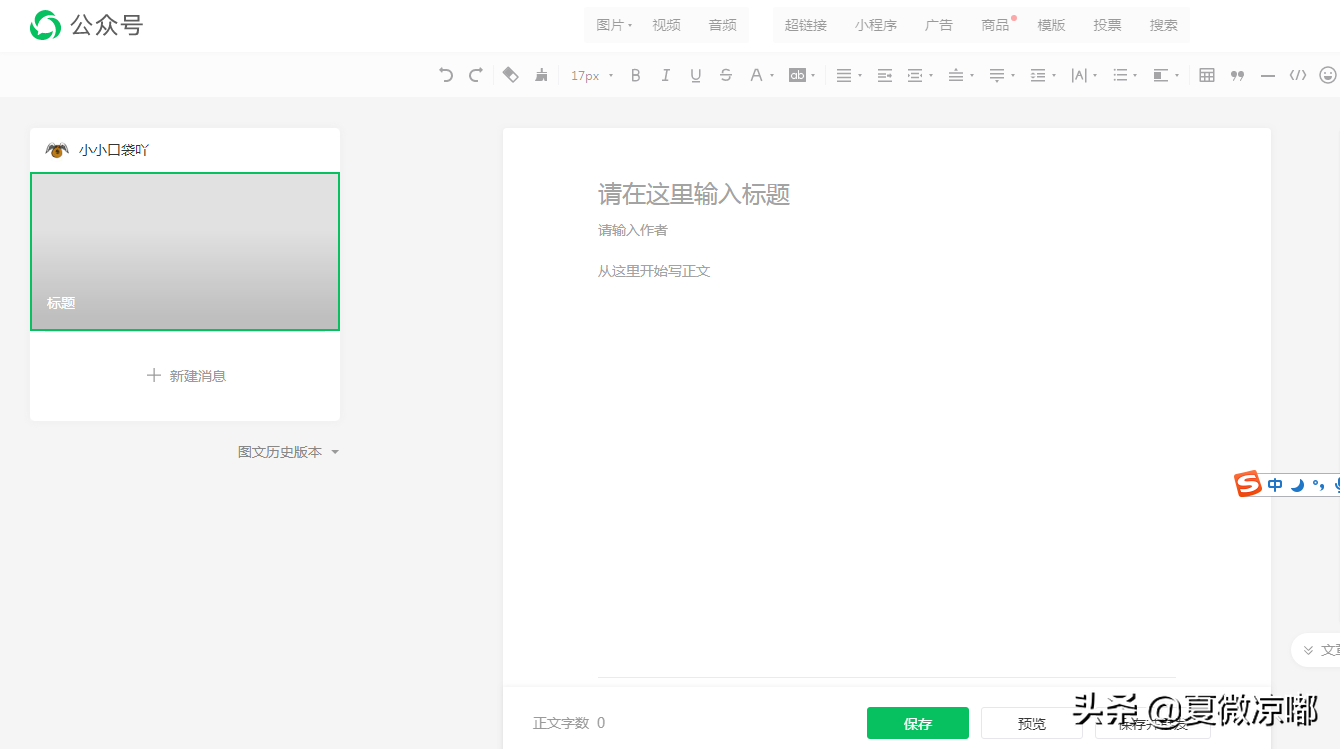Screen dimensions: 1340x749
Task: Click the green 保存 button
Action: [x=917, y=722]
